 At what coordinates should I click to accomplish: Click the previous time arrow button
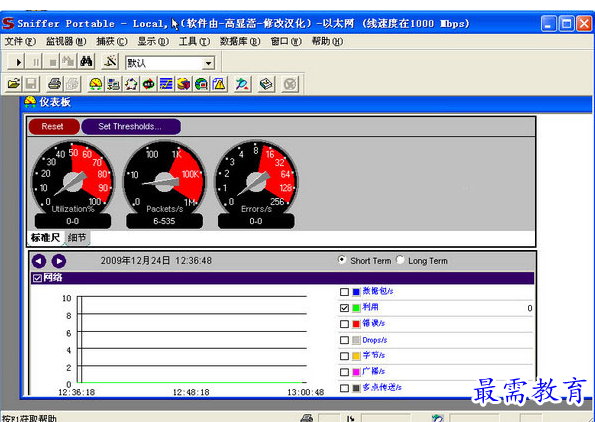pos(39,261)
